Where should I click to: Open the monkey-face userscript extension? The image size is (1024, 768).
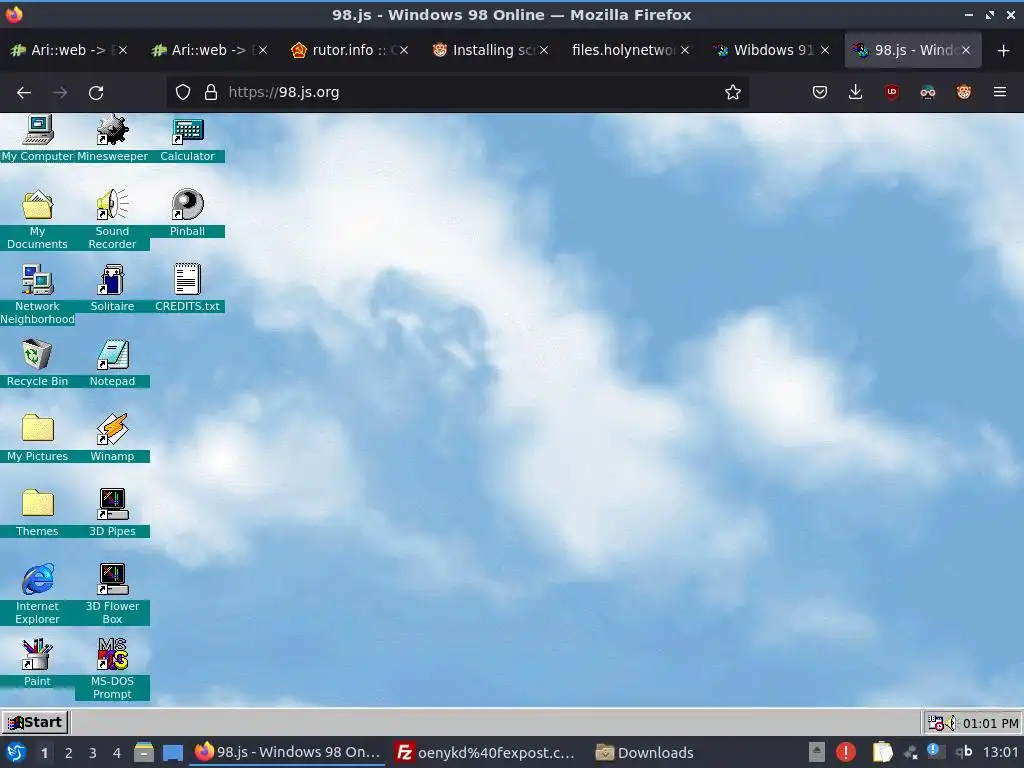[x=964, y=92]
